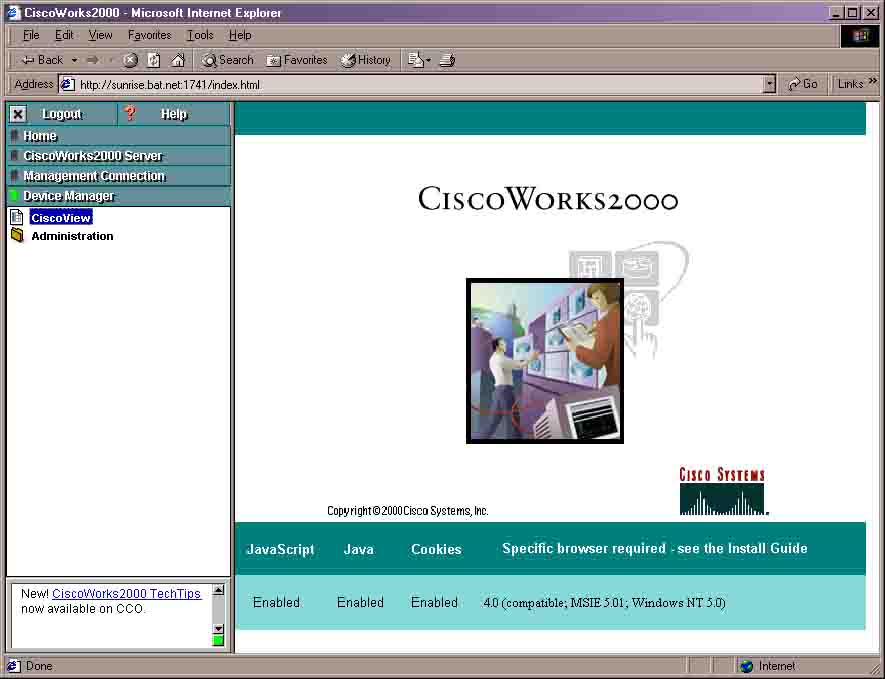Image resolution: width=885 pixels, height=679 pixels.
Task: Click the Enabled value under Java
Action: pyautogui.click(x=360, y=603)
